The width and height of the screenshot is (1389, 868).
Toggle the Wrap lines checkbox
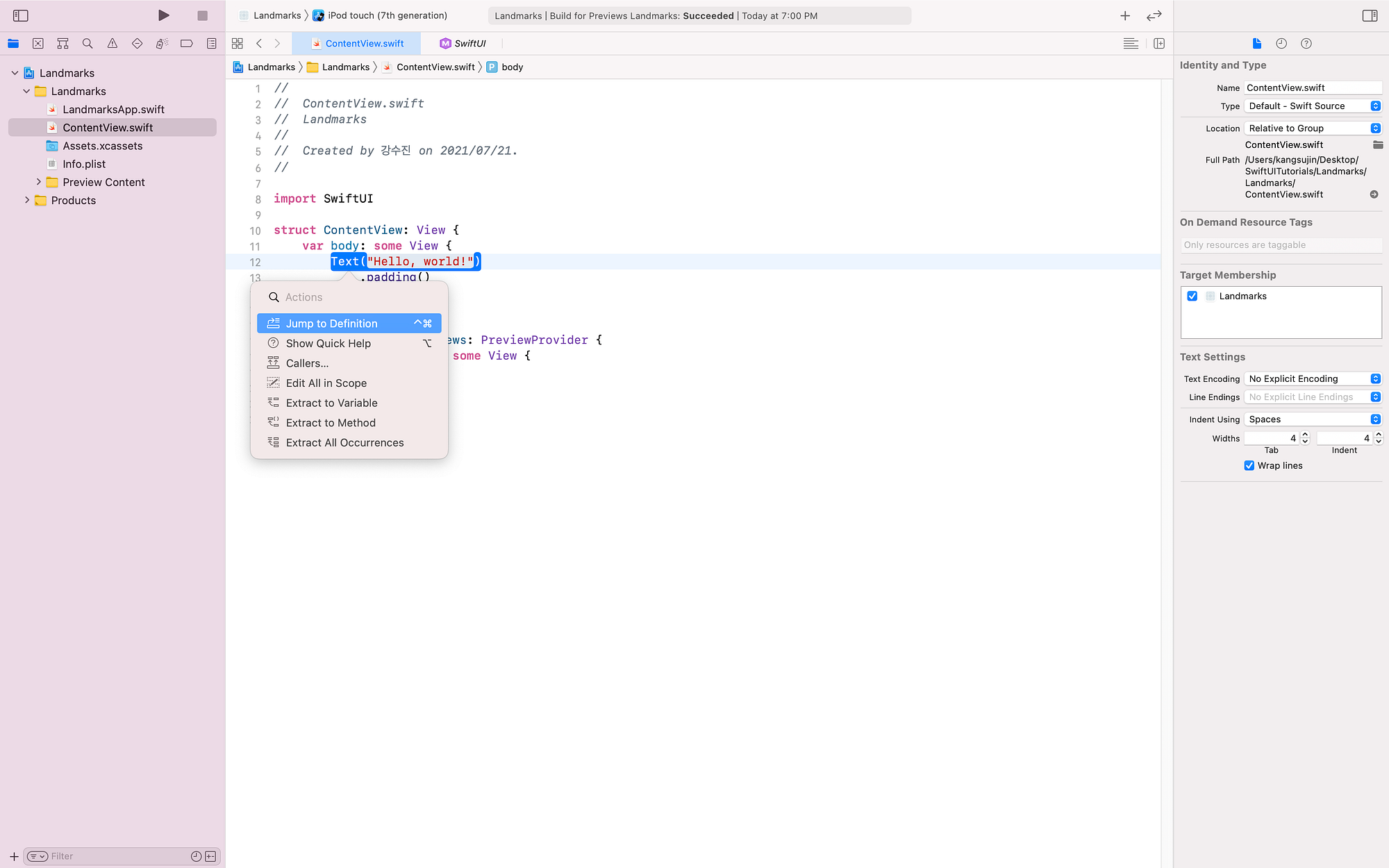click(x=1249, y=465)
